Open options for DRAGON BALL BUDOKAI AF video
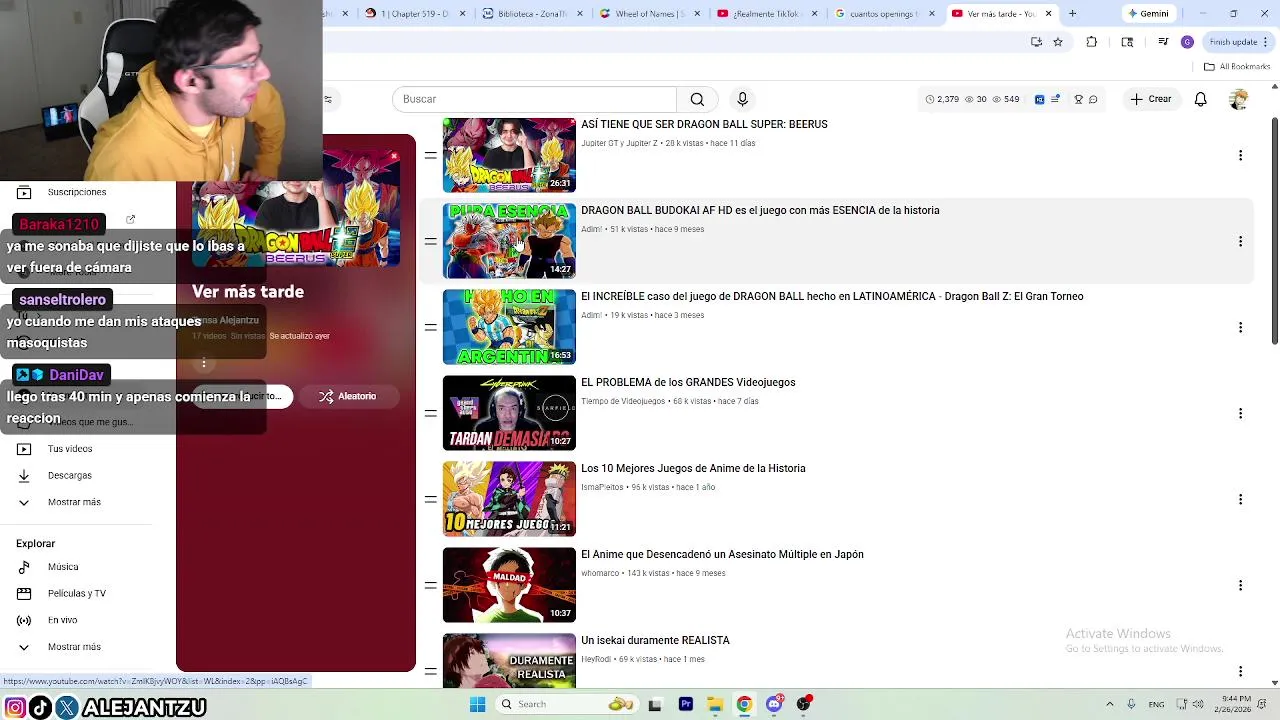This screenshot has height=720, width=1280. (1240, 241)
